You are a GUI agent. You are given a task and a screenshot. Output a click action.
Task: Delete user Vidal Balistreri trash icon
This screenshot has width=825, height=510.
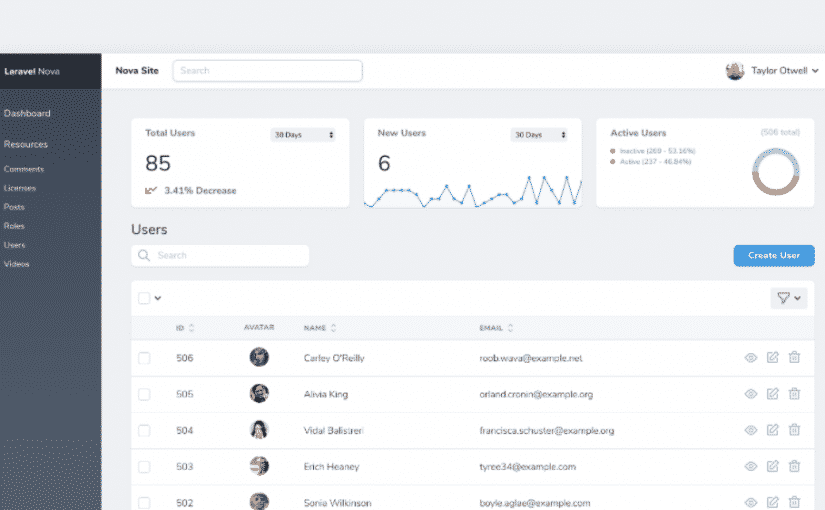(794, 429)
